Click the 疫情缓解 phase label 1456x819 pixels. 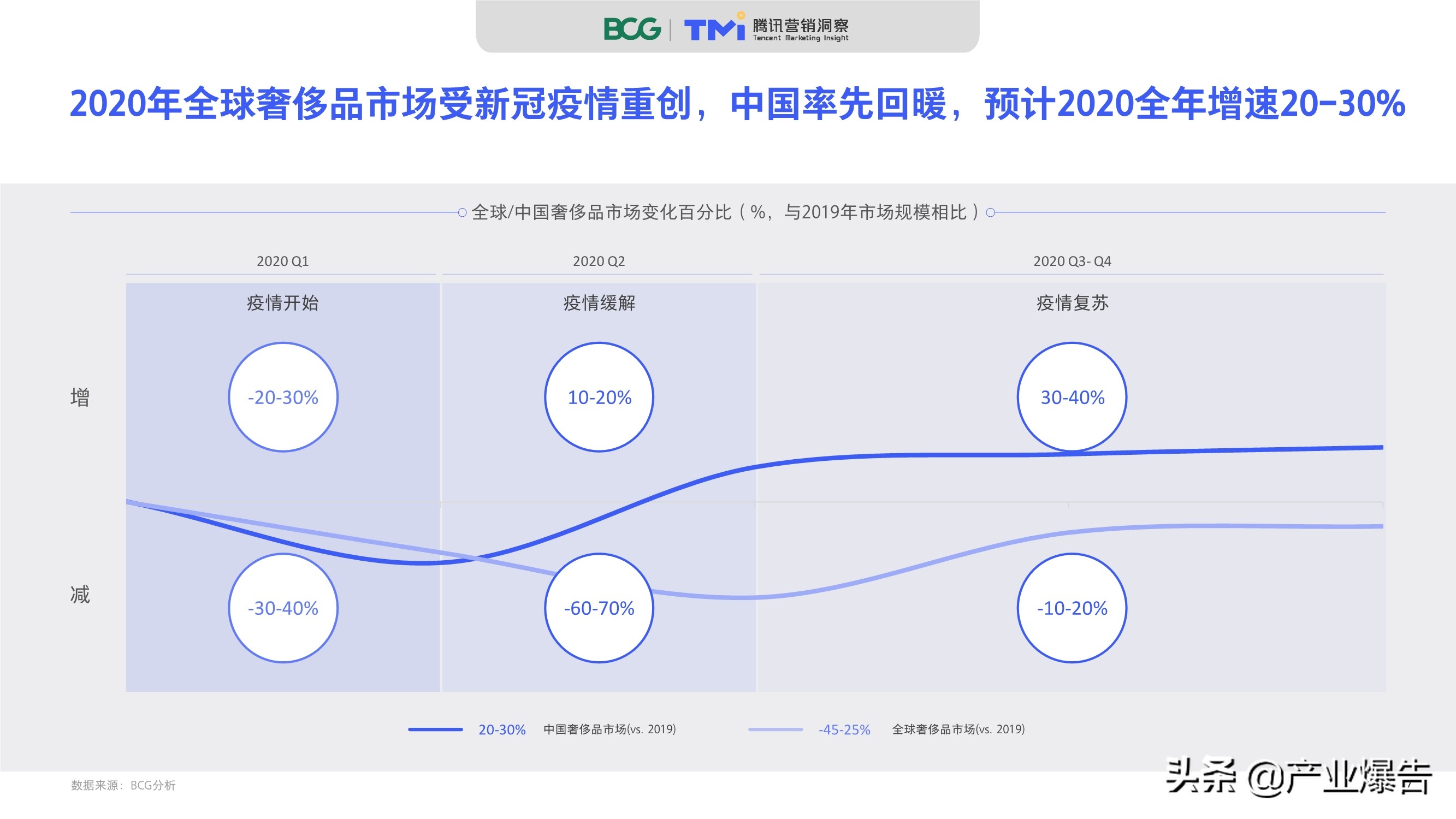click(599, 303)
